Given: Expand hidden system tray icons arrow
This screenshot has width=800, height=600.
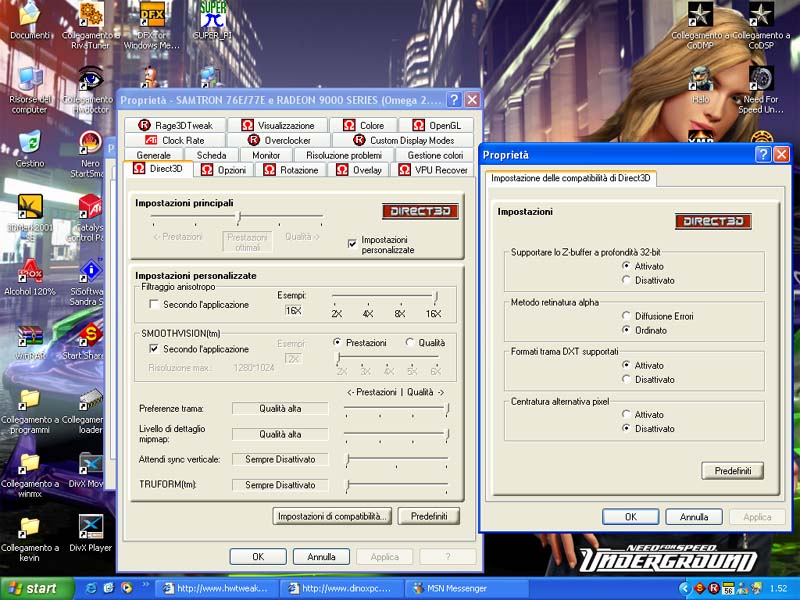Looking at the screenshot, I should 685,588.
